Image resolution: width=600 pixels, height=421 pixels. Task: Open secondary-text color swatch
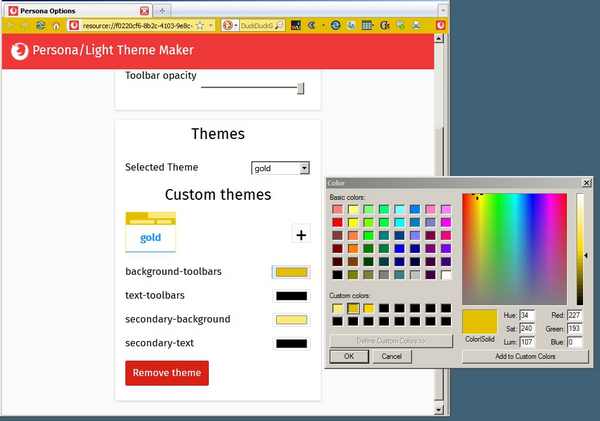292,343
